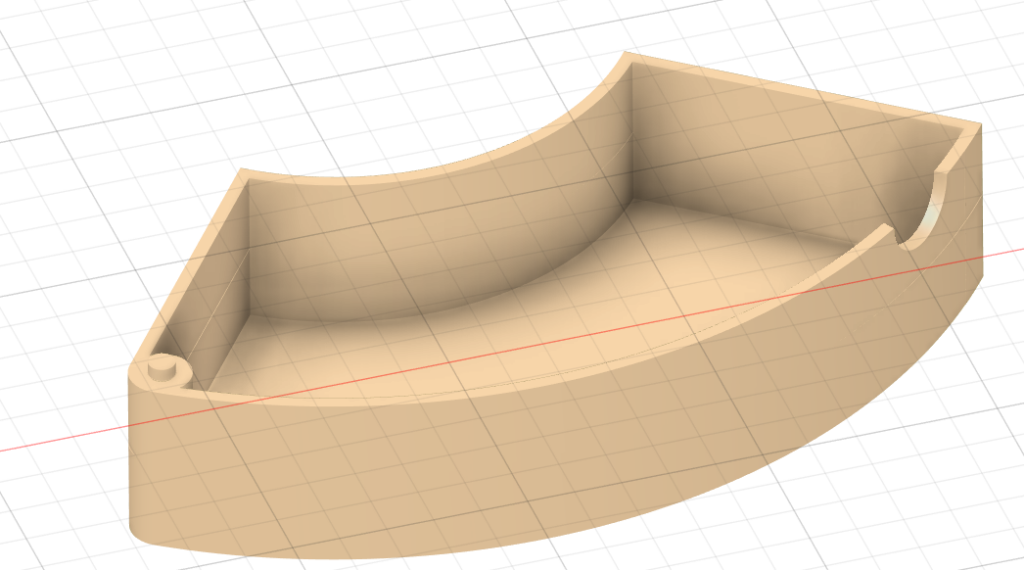Click the semicircular notch in the right wall

point(925,215)
